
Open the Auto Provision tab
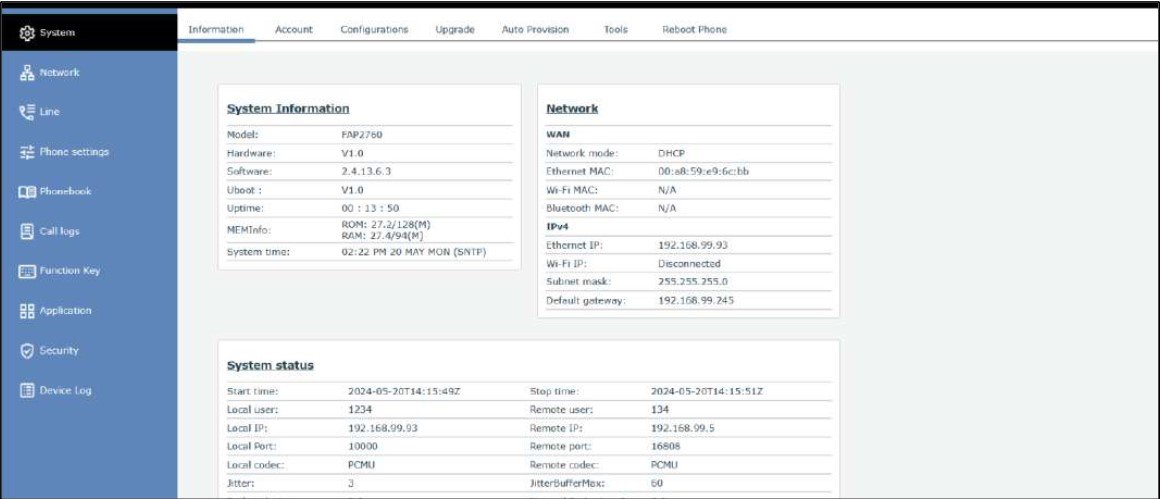[535, 30]
